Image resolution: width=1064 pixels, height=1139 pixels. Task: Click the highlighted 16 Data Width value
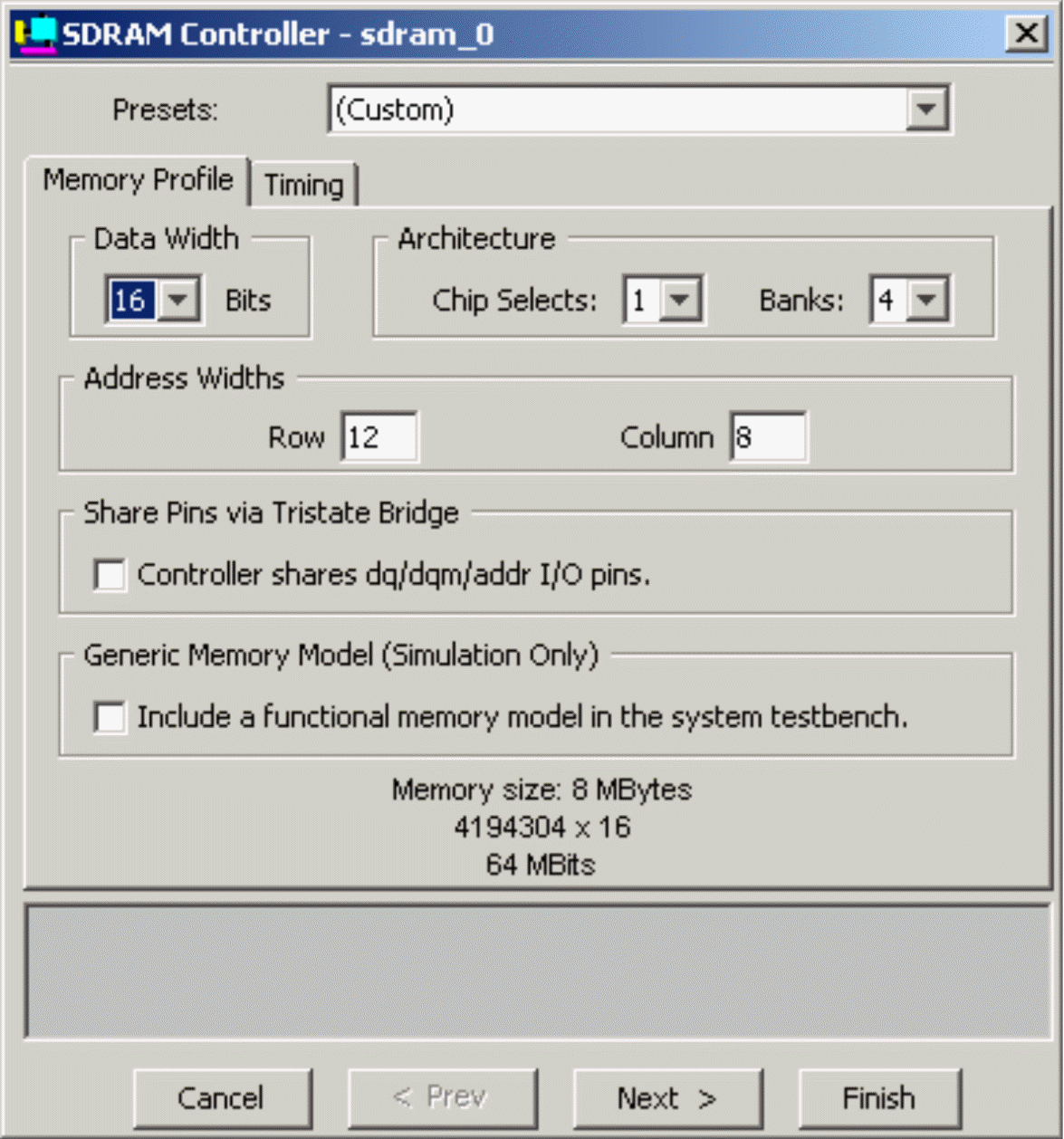(129, 300)
